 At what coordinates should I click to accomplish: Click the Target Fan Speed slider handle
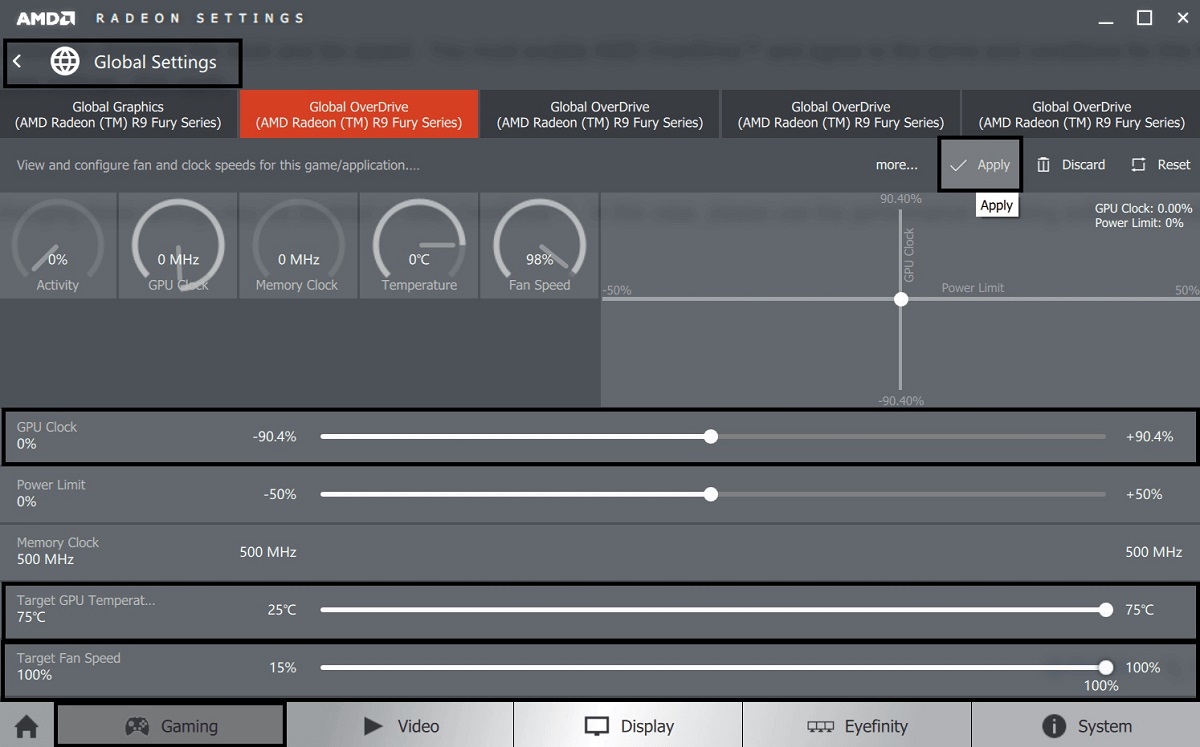coord(1105,668)
